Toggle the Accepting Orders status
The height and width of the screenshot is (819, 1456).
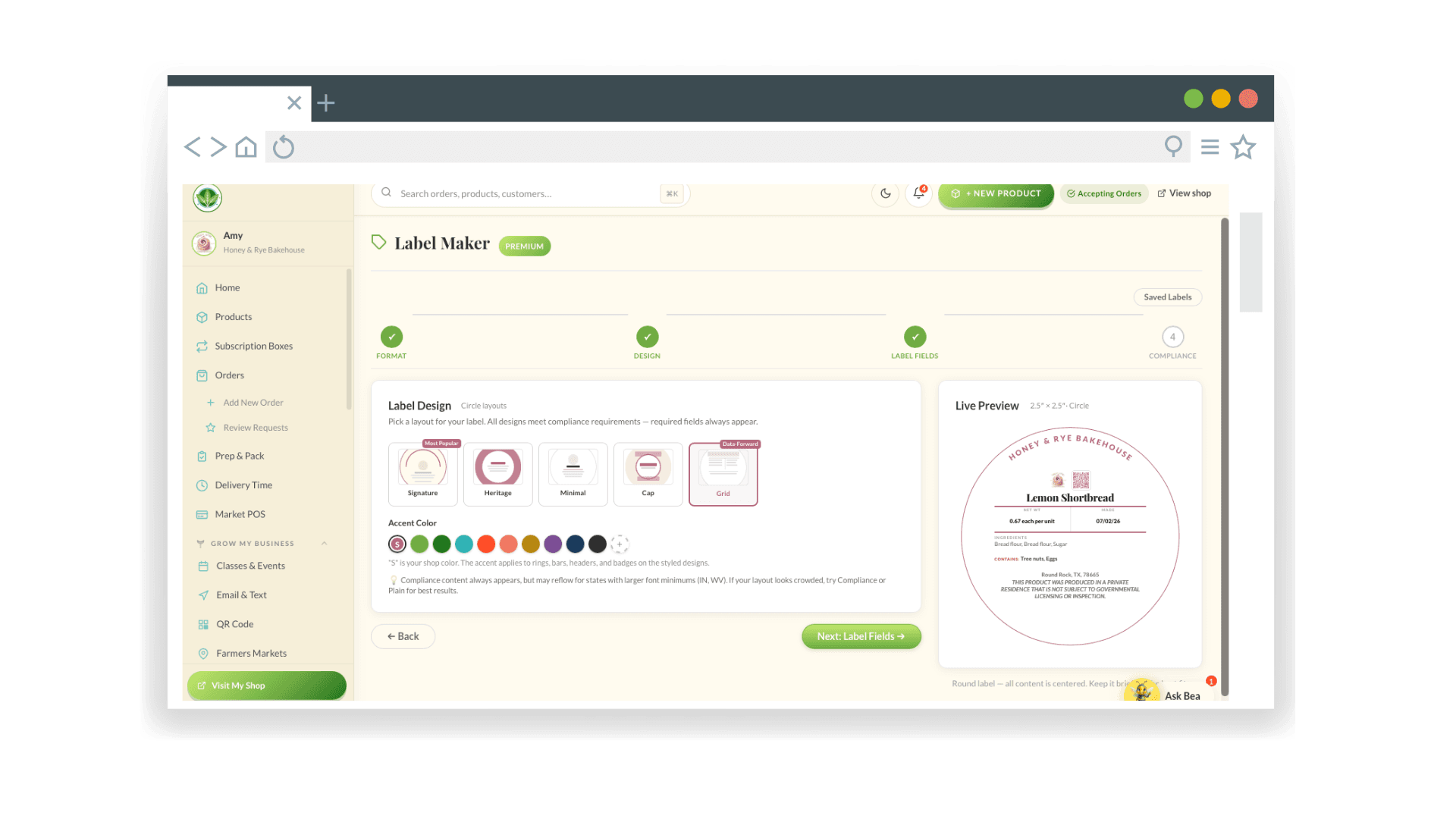(1104, 194)
